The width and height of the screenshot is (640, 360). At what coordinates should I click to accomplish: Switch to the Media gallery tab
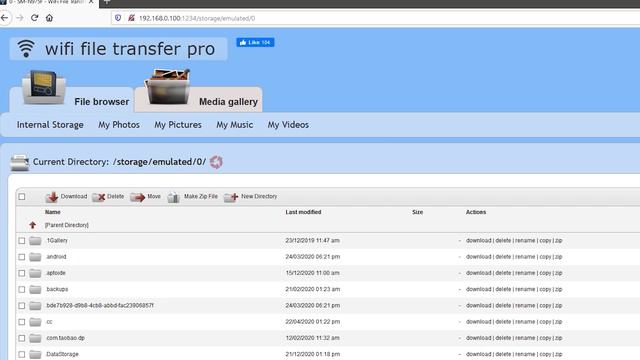pos(198,99)
